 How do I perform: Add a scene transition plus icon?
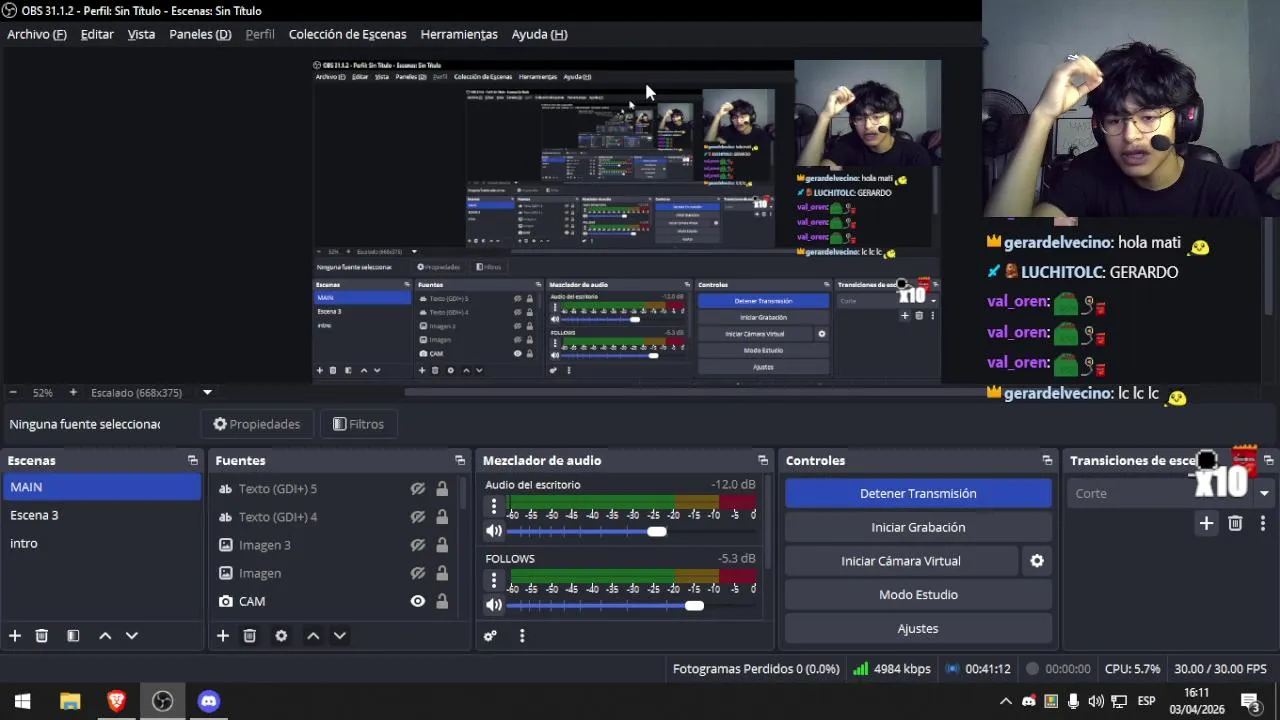click(1206, 523)
